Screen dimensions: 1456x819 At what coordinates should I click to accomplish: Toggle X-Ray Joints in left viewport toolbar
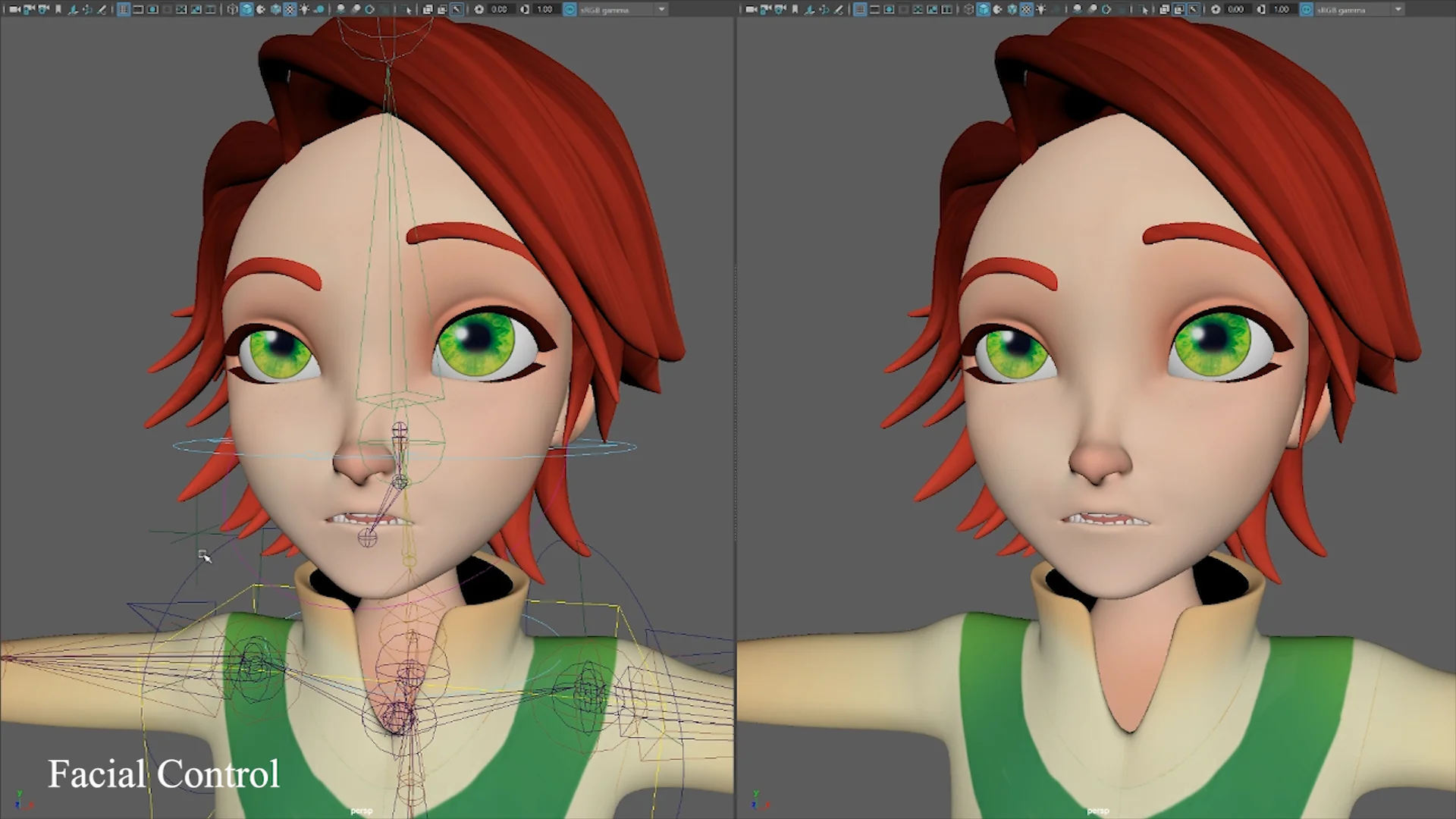[x=457, y=9]
